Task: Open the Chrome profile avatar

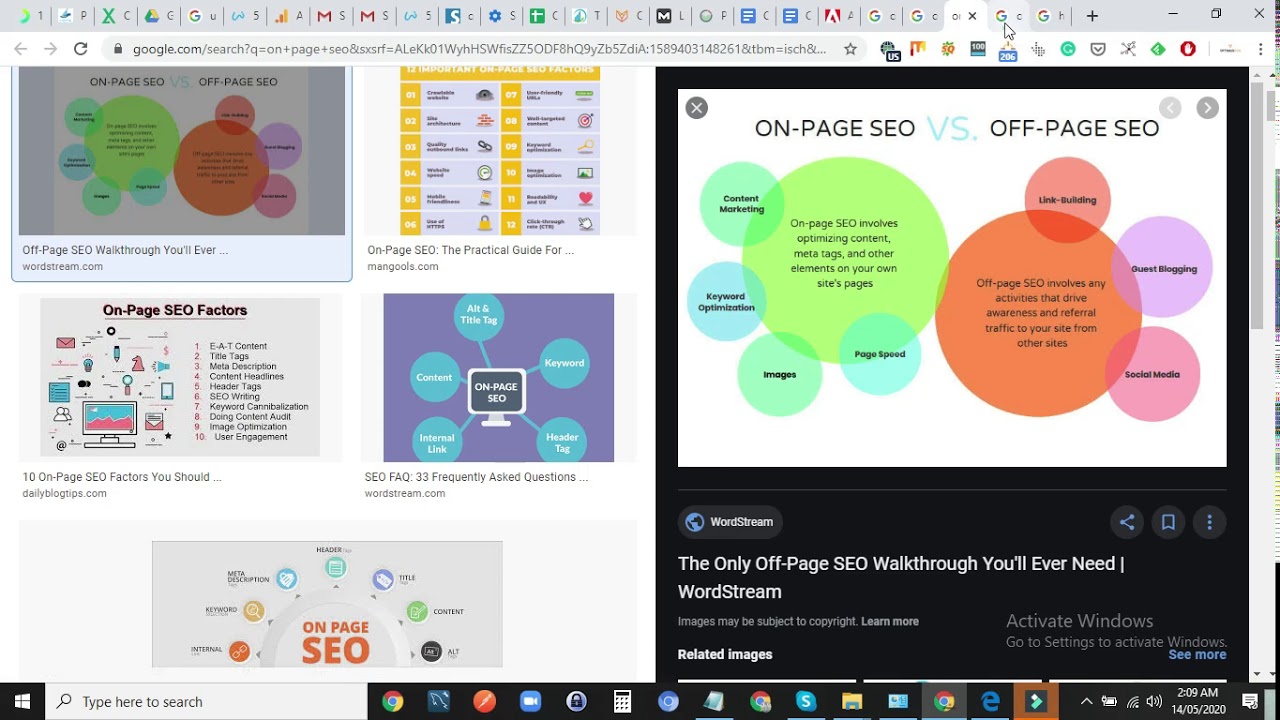Action: tap(1231, 48)
